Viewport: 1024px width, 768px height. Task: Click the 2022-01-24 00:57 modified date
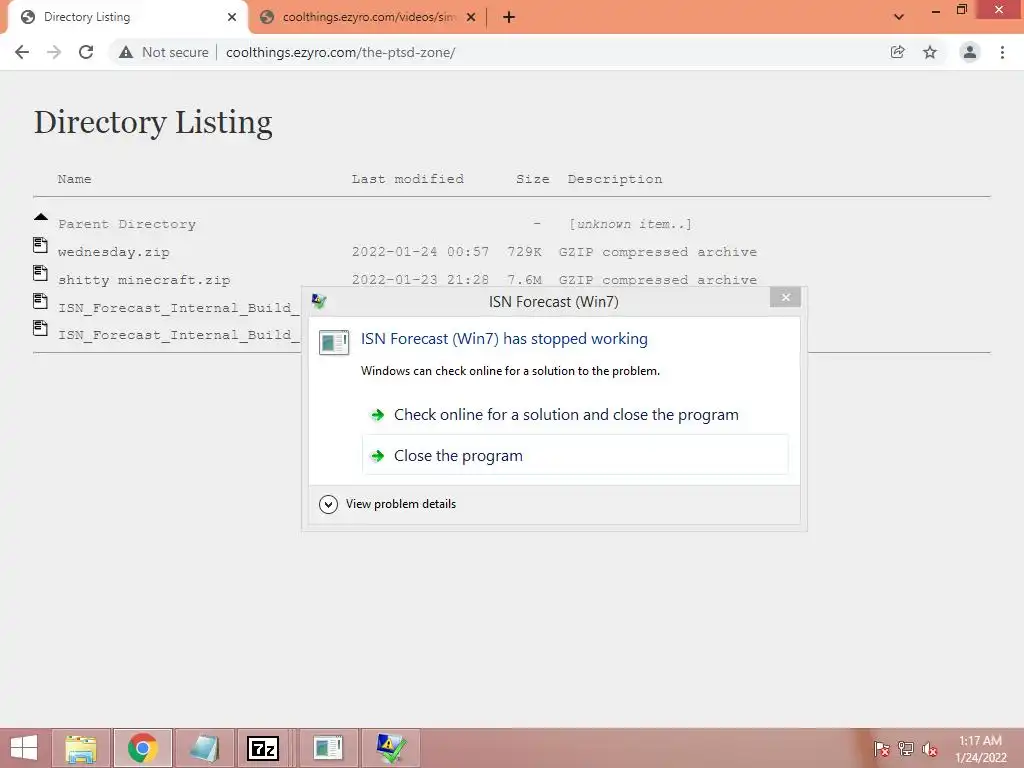coord(420,252)
